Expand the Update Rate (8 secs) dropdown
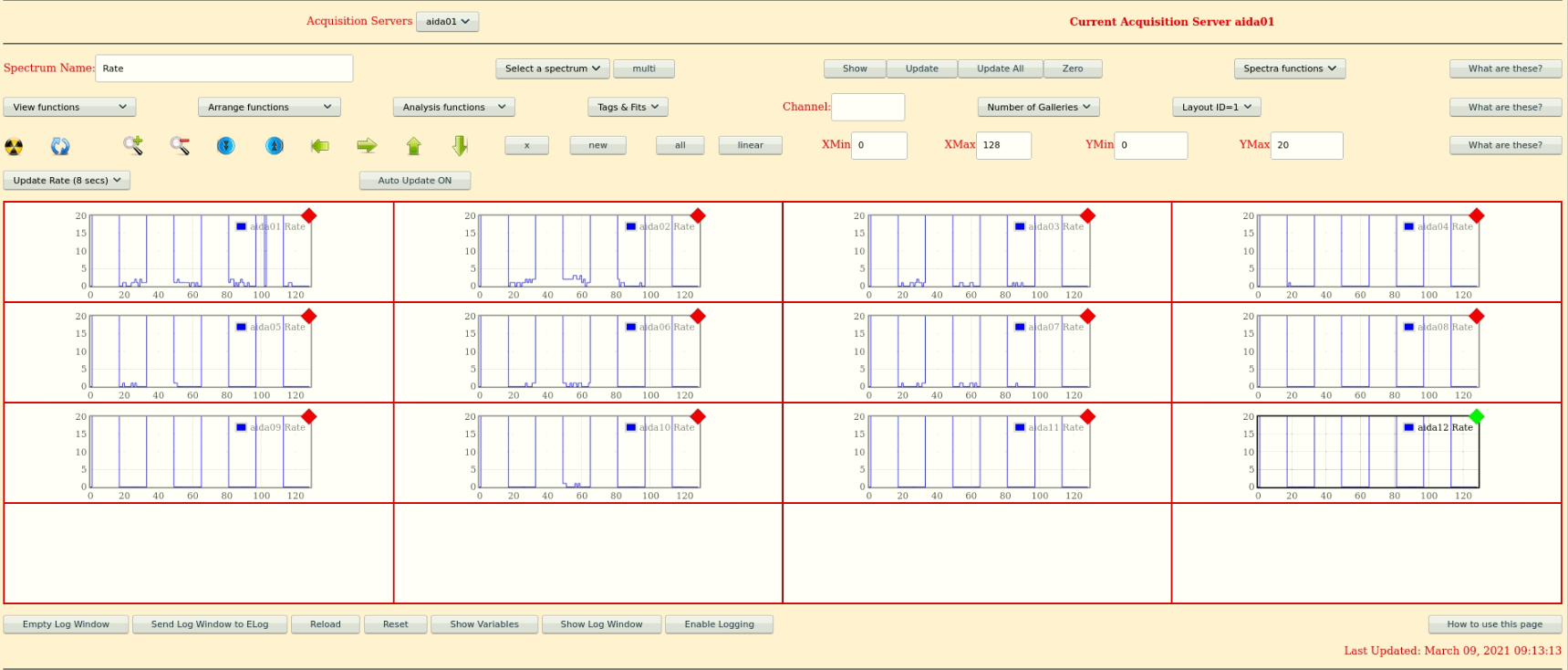This screenshot has height=670, width=1568. click(x=67, y=181)
